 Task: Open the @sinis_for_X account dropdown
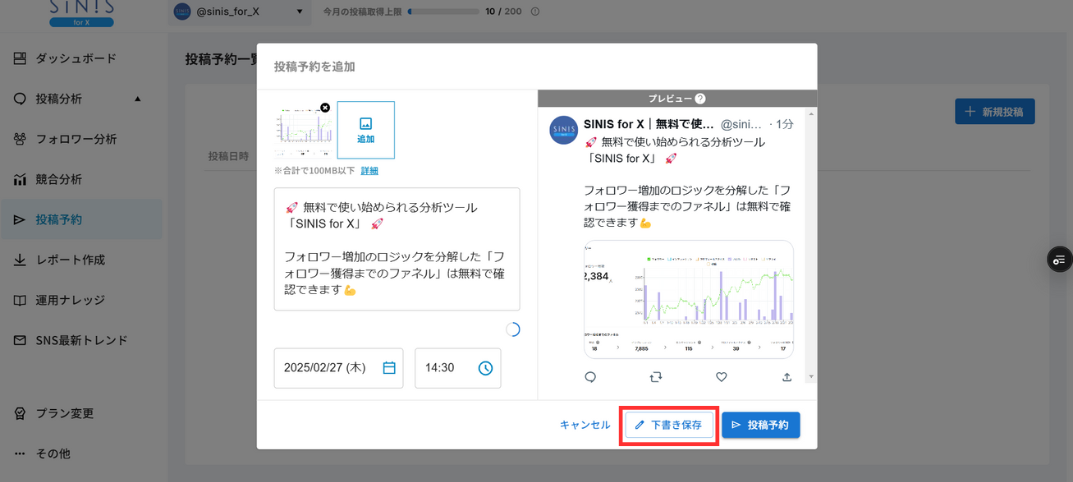(x=240, y=12)
